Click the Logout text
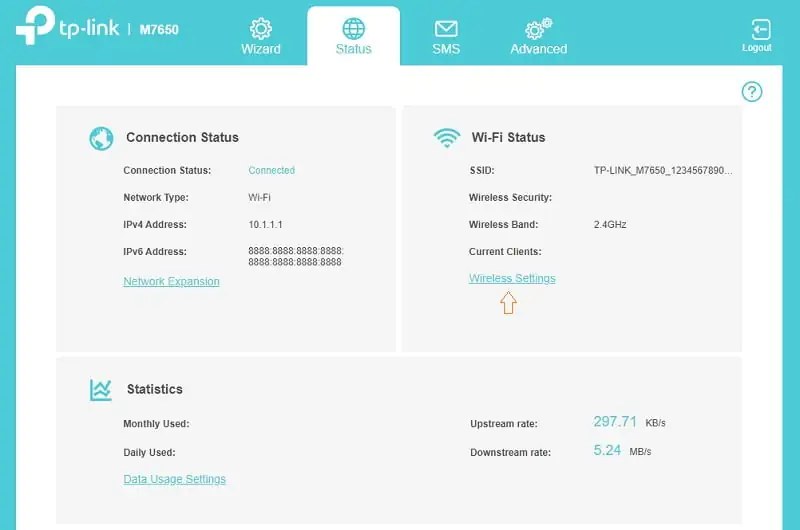The image size is (800, 530). [757, 47]
